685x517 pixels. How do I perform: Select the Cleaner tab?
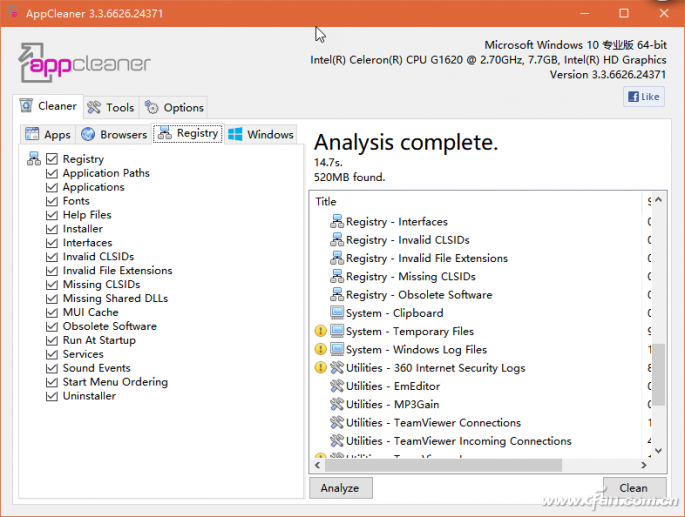pos(48,106)
